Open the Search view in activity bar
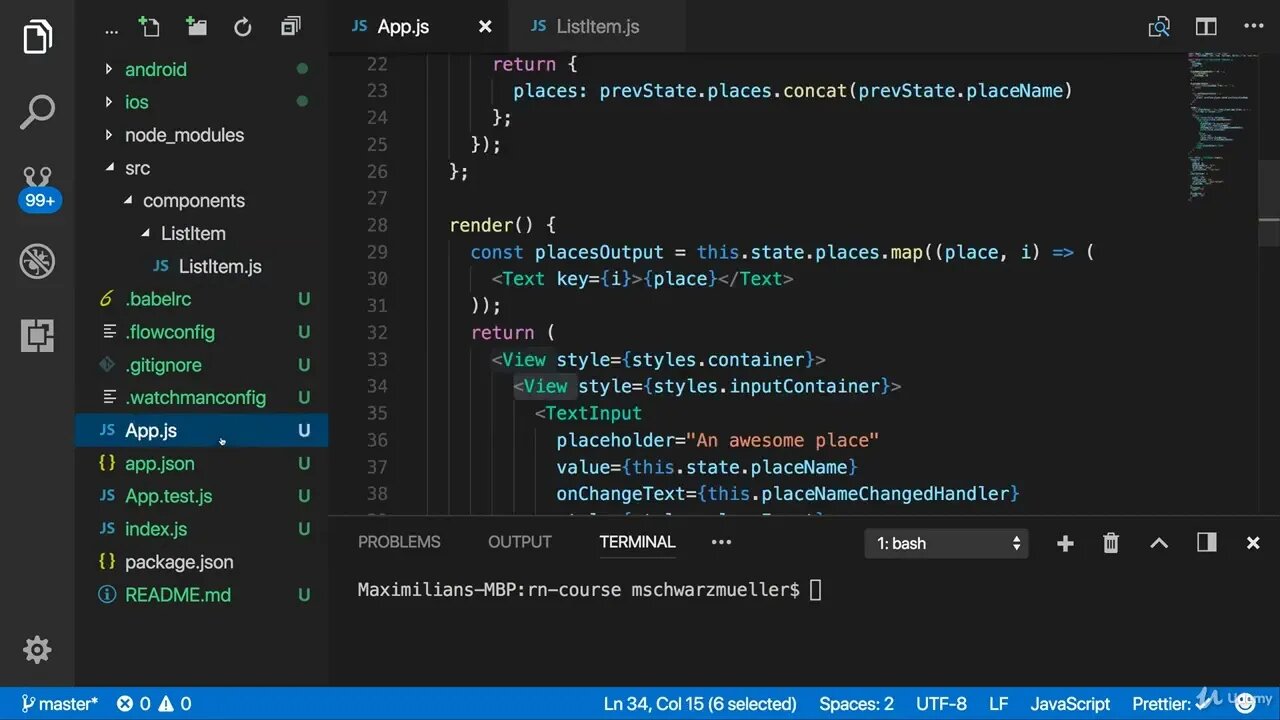The width and height of the screenshot is (1280, 720). coord(37,113)
